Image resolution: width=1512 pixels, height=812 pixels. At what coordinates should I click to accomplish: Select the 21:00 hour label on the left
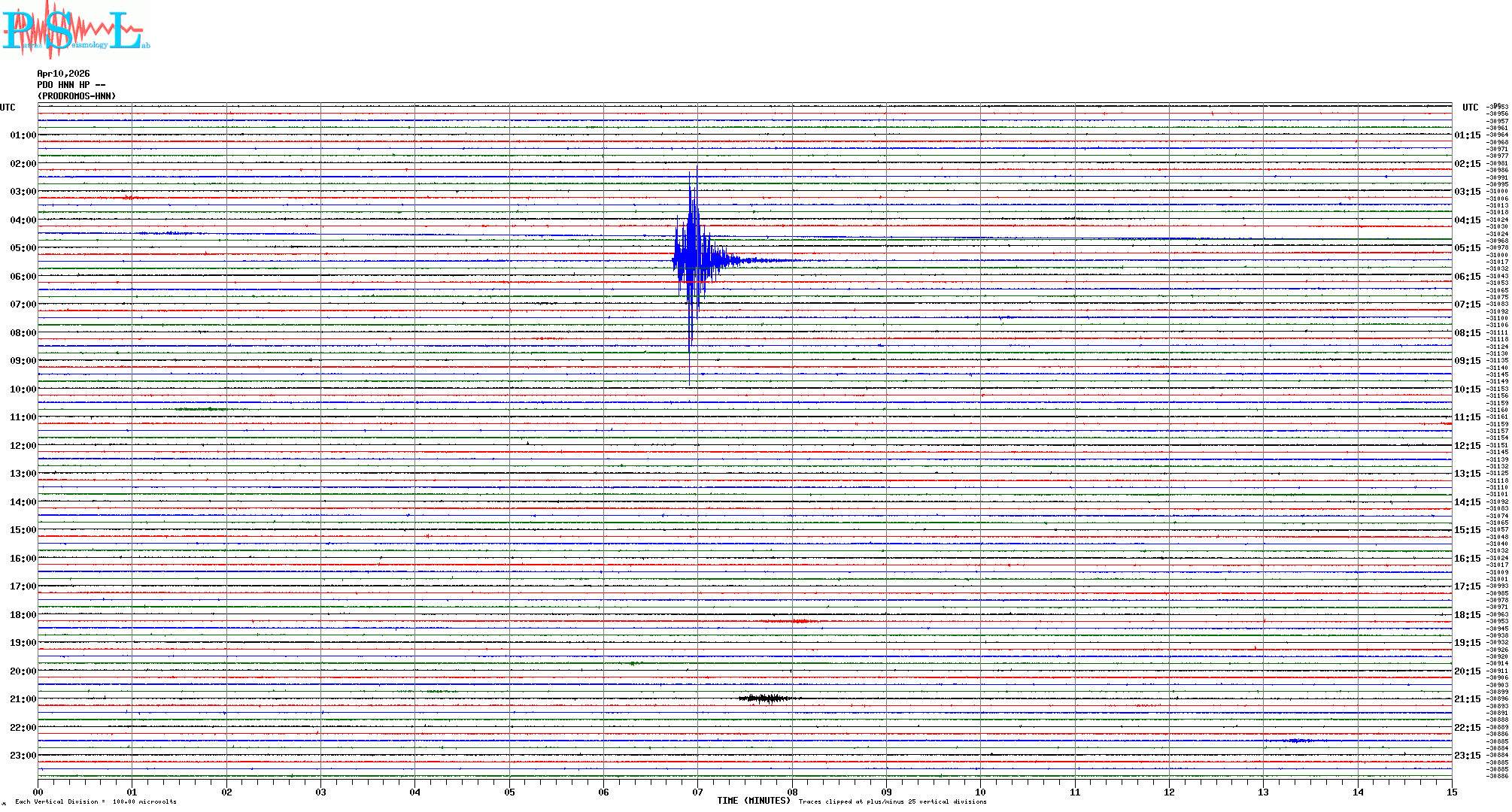pyautogui.click(x=23, y=699)
